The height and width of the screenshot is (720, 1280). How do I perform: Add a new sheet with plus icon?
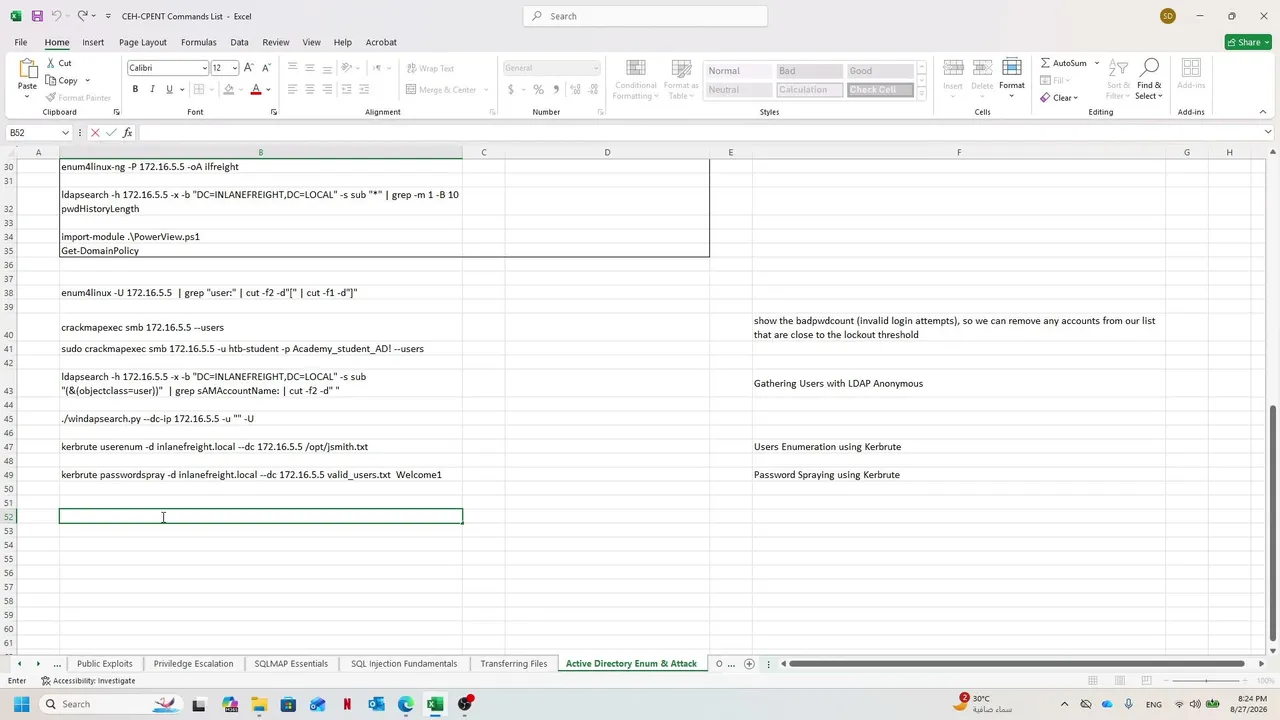click(749, 664)
